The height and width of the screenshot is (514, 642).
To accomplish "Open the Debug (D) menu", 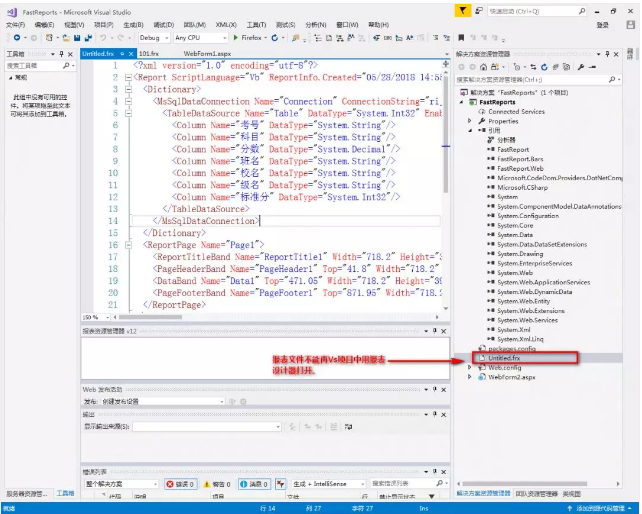I will click(163, 25).
